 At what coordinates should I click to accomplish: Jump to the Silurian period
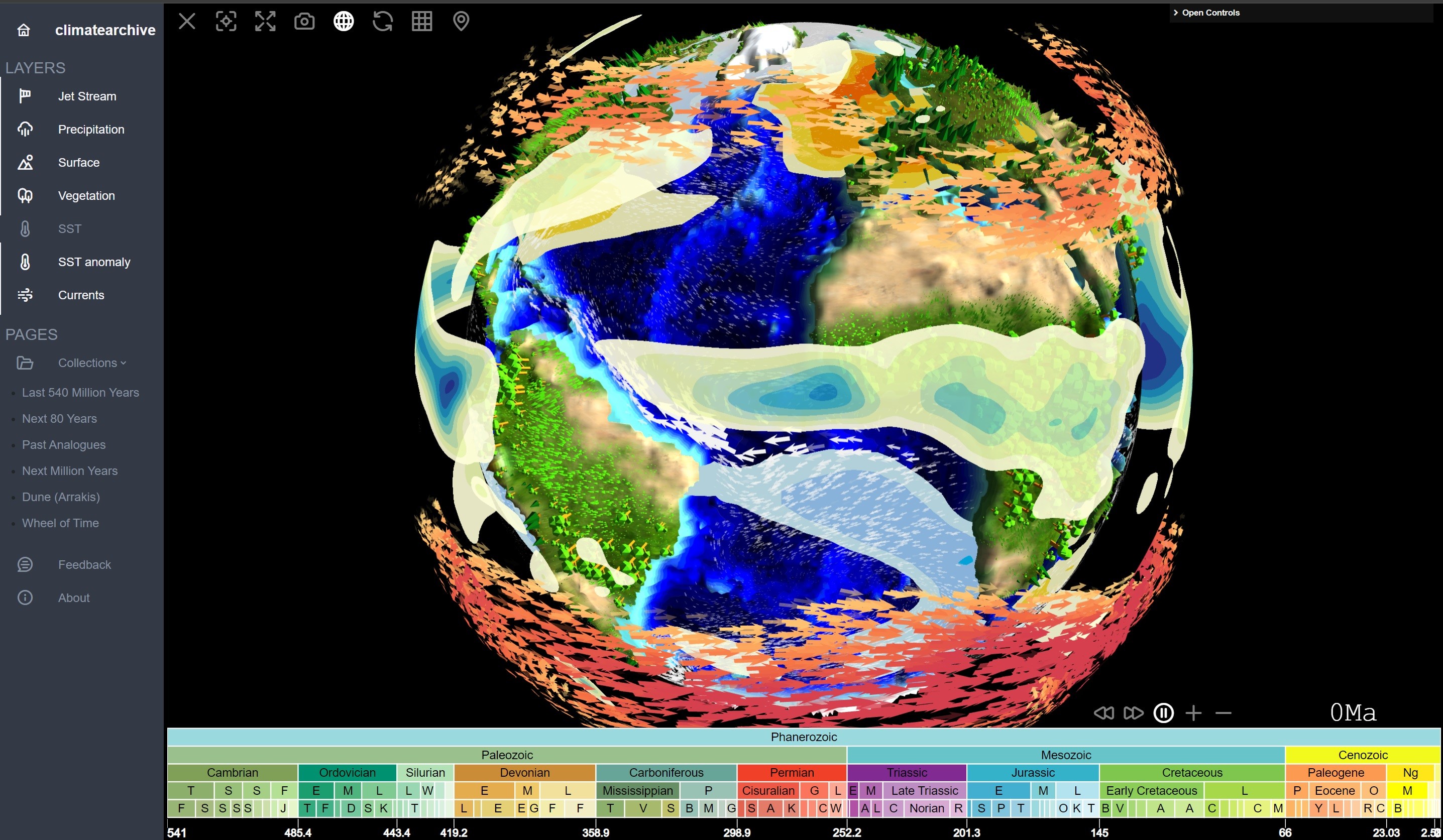[x=425, y=772]
